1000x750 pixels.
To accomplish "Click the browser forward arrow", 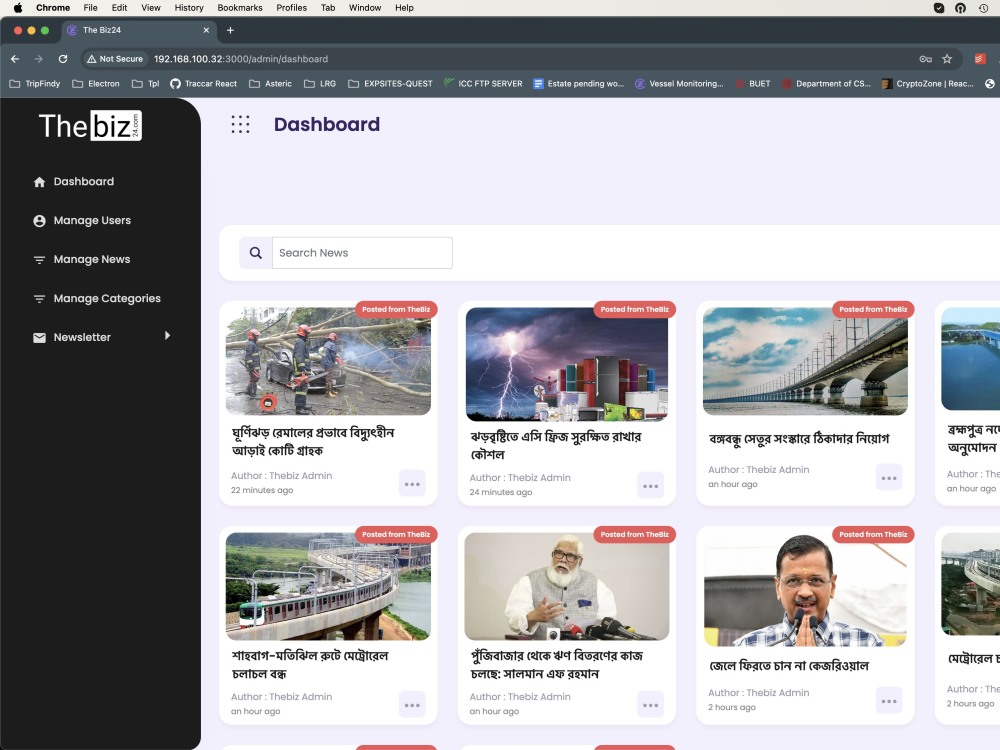I will tap(39, 59).
